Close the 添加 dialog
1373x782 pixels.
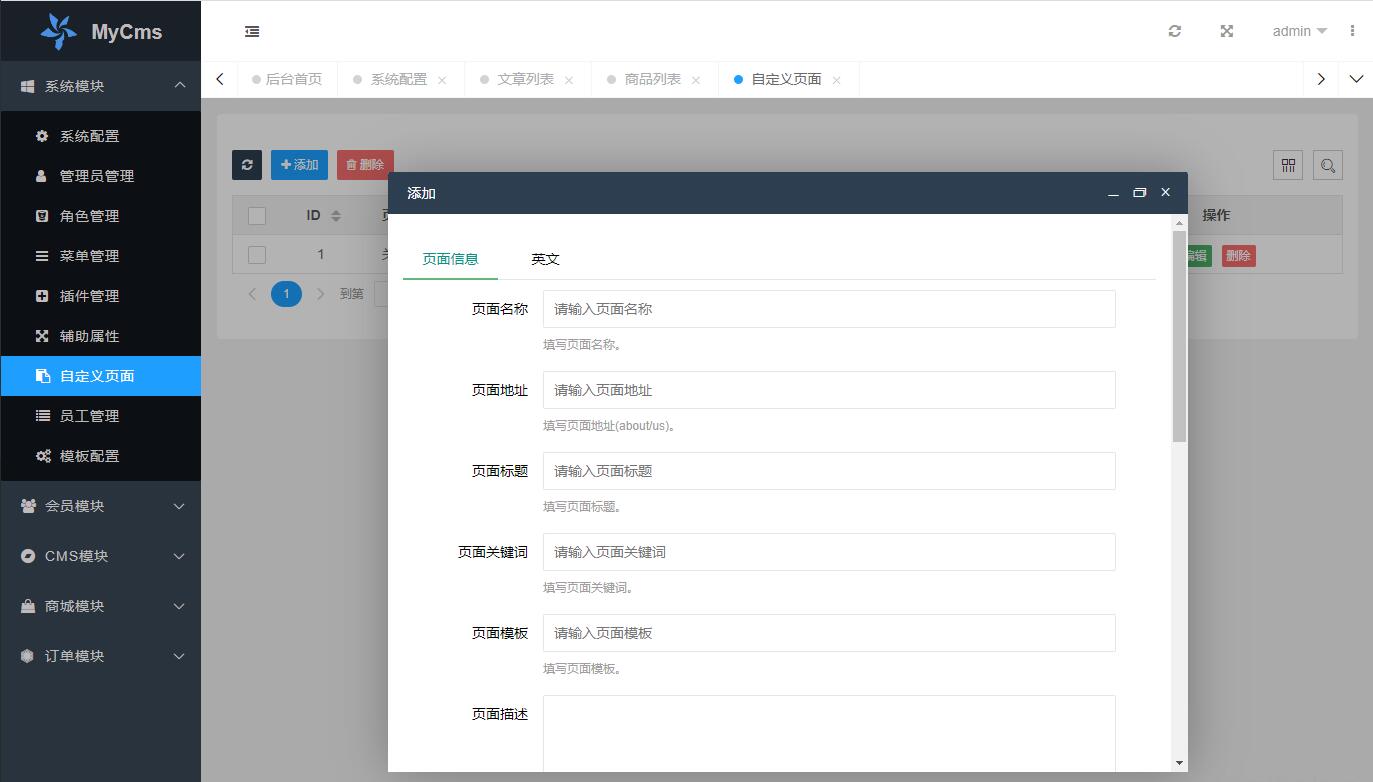tap(1165, 192)
